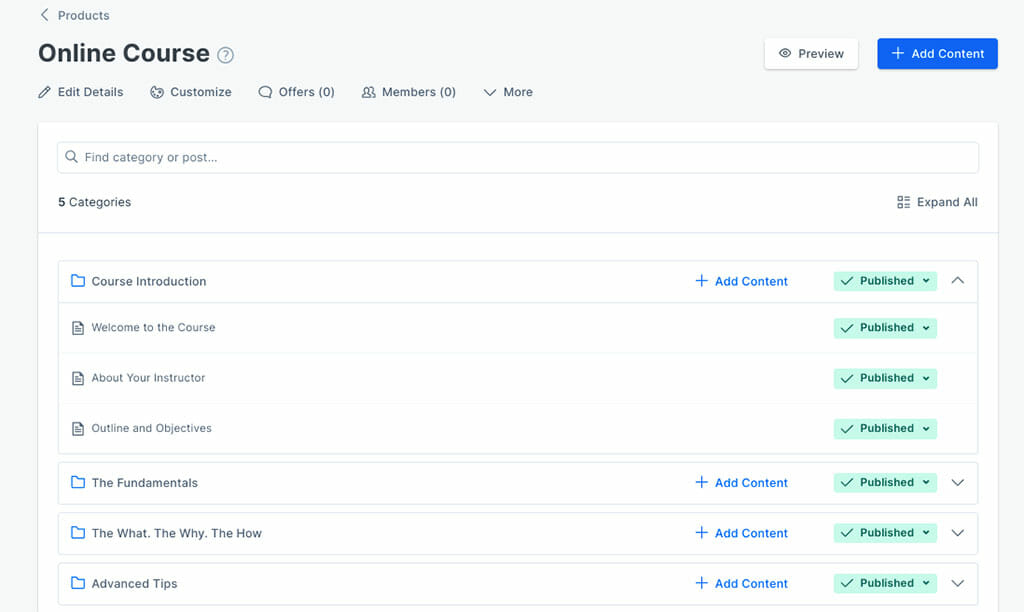Click plus icon in The Fundamentals row
The image size is (1024, 612).
coord(701,482)
